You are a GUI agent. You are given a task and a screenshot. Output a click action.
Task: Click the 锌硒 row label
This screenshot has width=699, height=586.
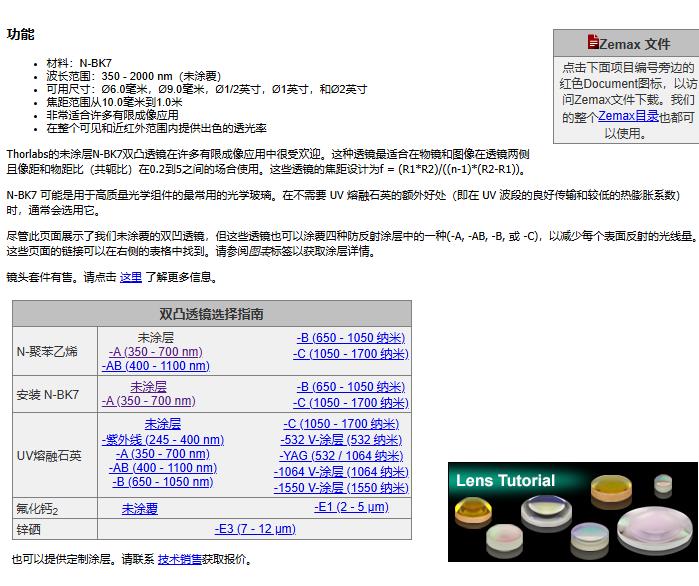(x=29, y=529)
